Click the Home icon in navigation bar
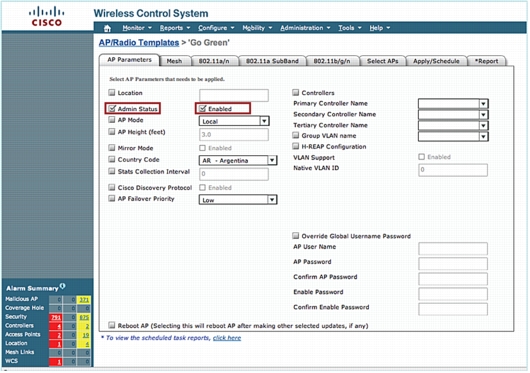 pos(107,28)
